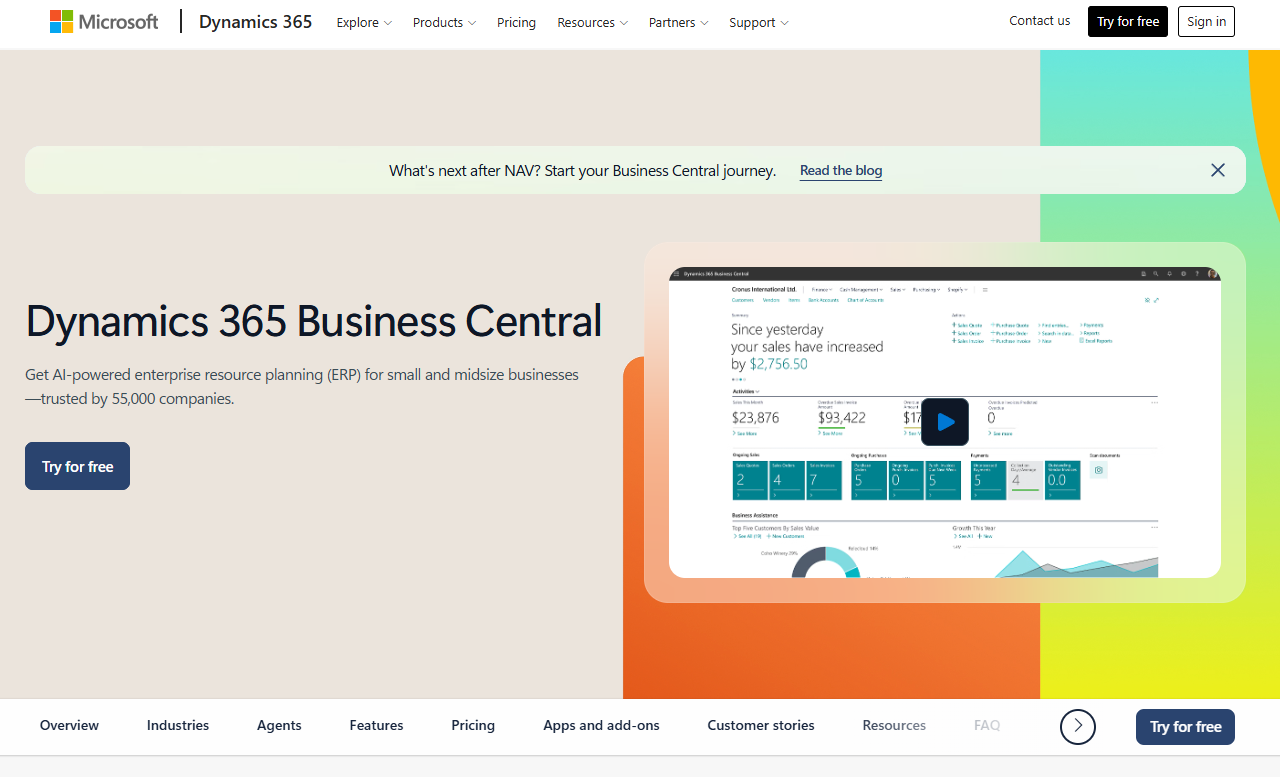Click bottom bar Try for free button
This screenshot has width=1280, height=777.
tap(1185, 727)
